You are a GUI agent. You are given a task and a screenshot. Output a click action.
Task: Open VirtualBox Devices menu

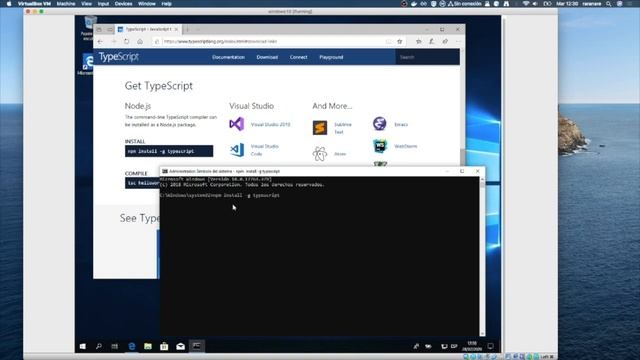tap(123, 4)
